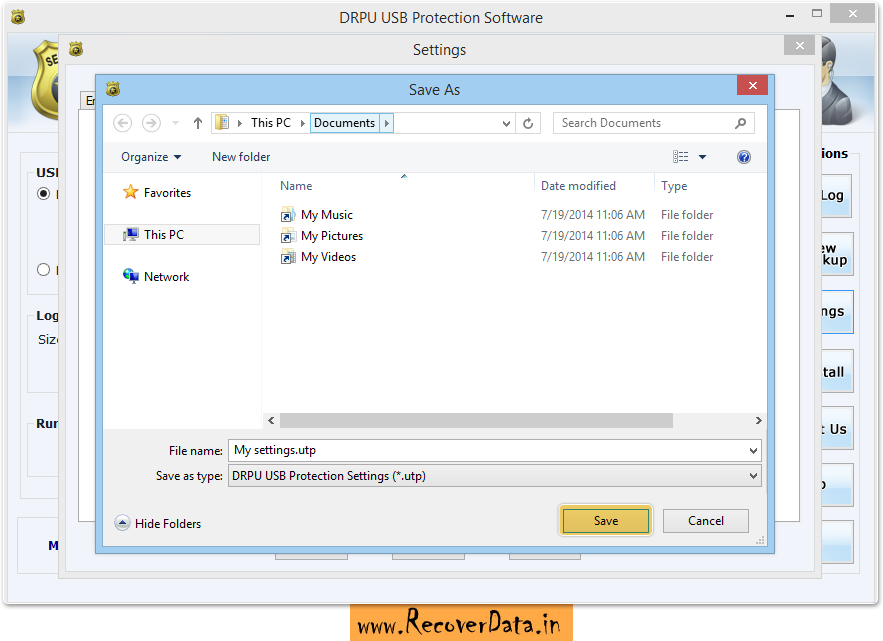This screenshot has width=883, height=641.
Task: Select the My Videos folder
Action: 328,257
